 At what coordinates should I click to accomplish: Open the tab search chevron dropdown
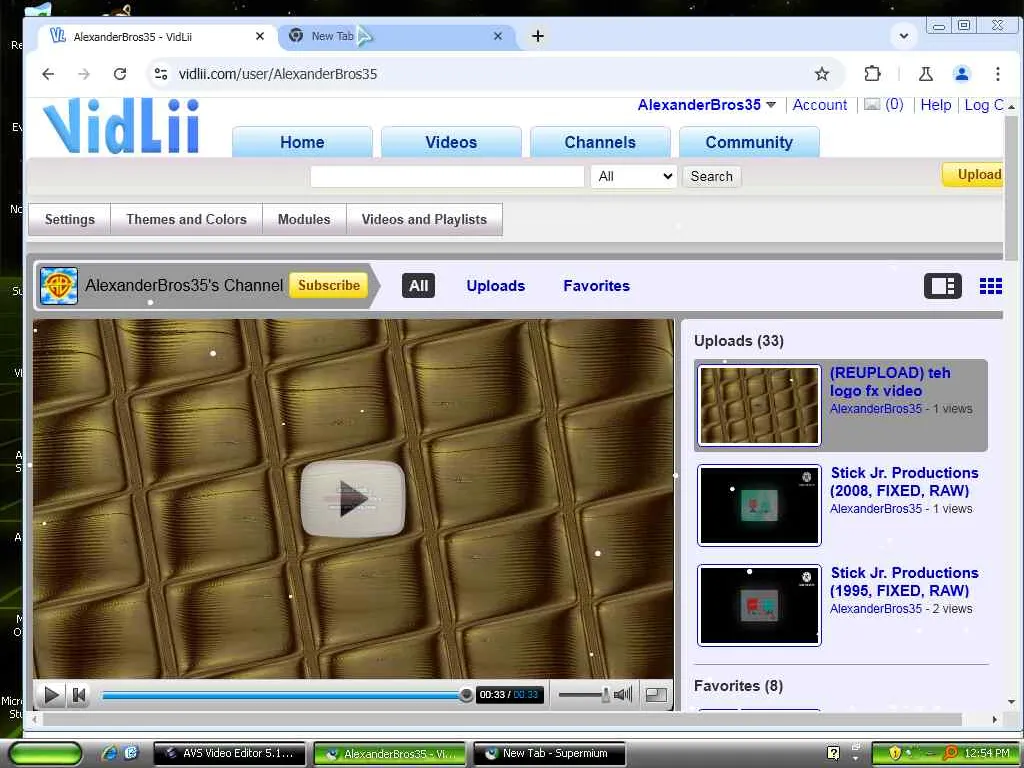[904, 36]
